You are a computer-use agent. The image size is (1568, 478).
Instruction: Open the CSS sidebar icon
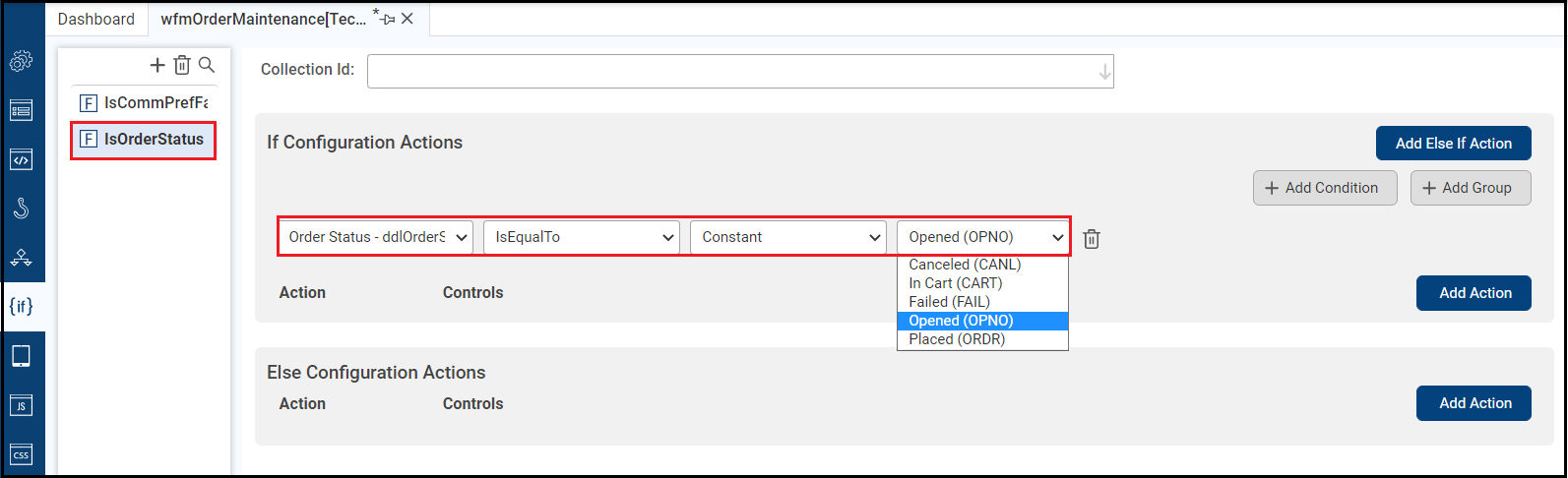[x=21, y=454]
